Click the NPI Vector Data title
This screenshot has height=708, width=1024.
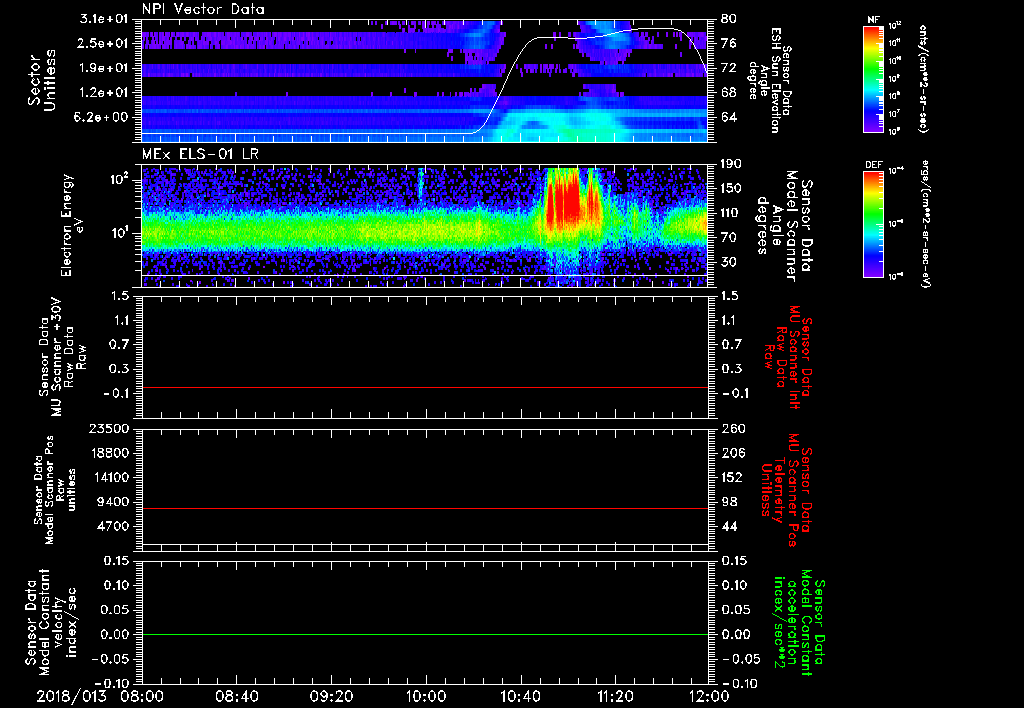tap(203, 9)
